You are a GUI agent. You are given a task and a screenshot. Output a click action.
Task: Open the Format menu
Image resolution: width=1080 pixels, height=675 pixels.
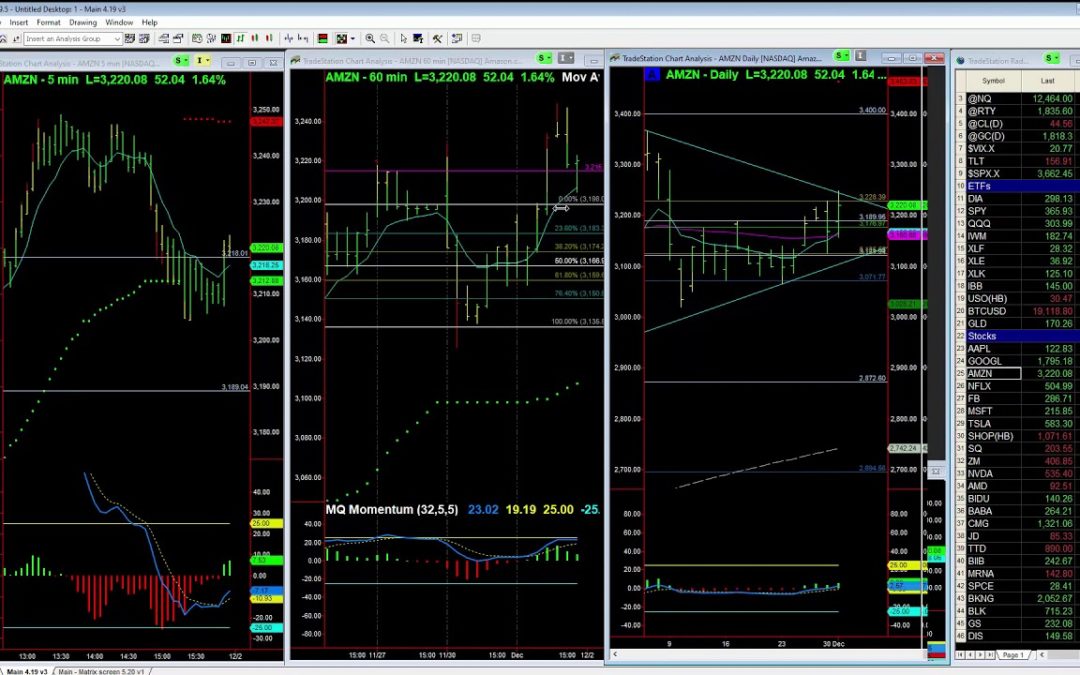(48, 22)
